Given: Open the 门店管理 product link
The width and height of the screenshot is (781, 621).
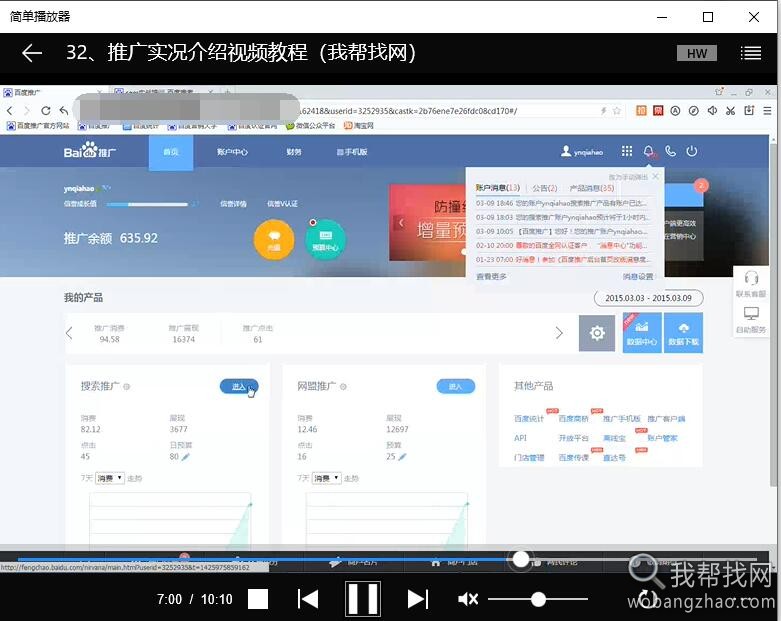Looking at the screenshot, I should click(x=529, y=458).
